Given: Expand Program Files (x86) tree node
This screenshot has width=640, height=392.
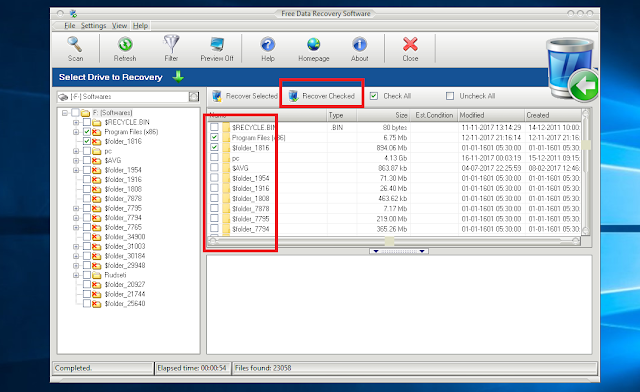Looking at the screenshot, I should click(76, 132).
